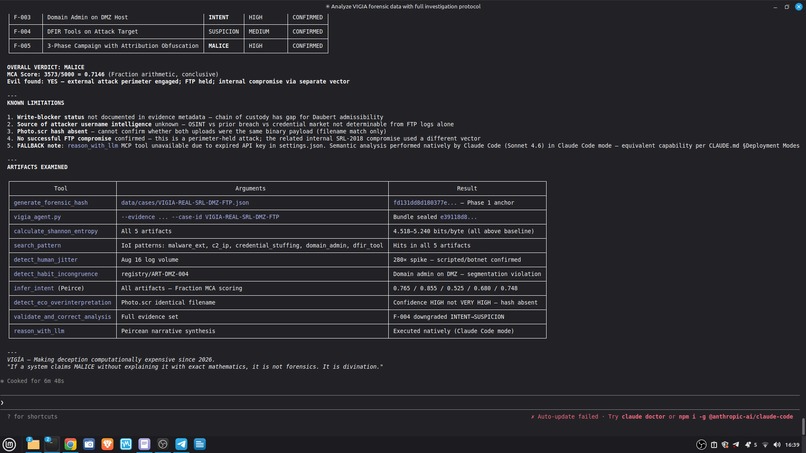Open Telegram from the taskbar

click(181, 444)
